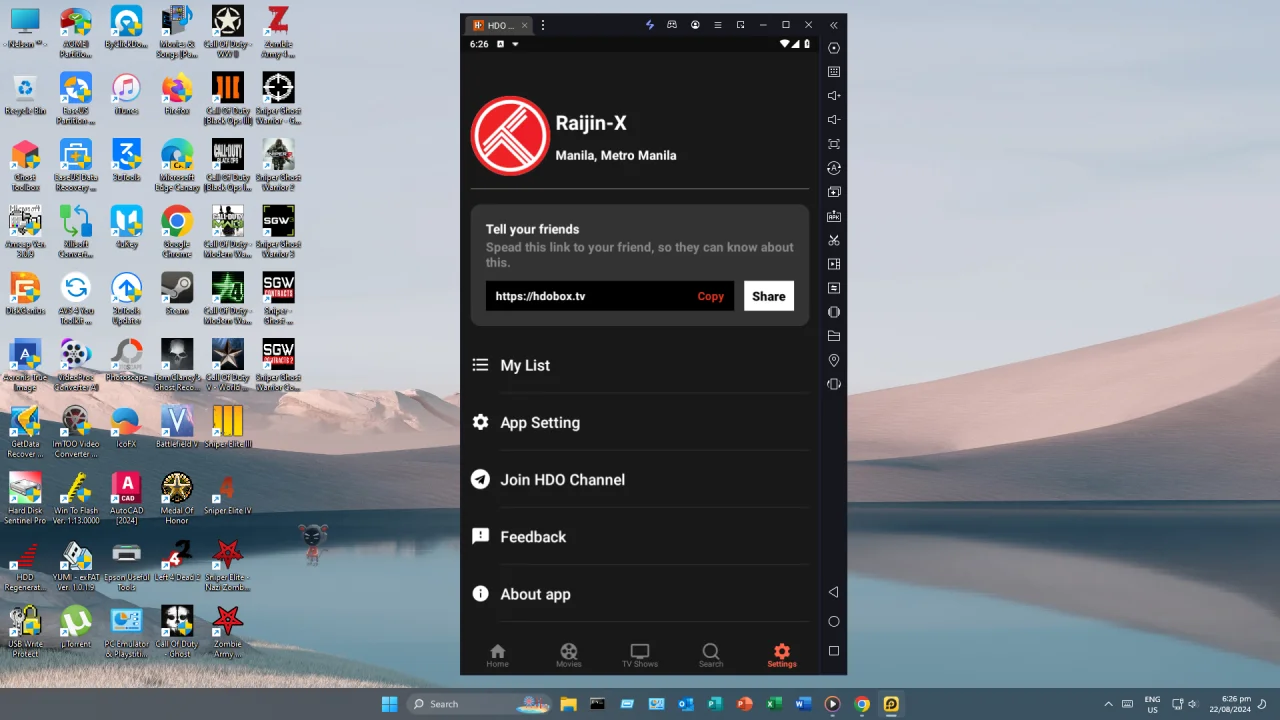The height and width of the screenshot is (720, 1280).
Task: Open Recycle Bin on the desktop
Action: tap(25, 95)
